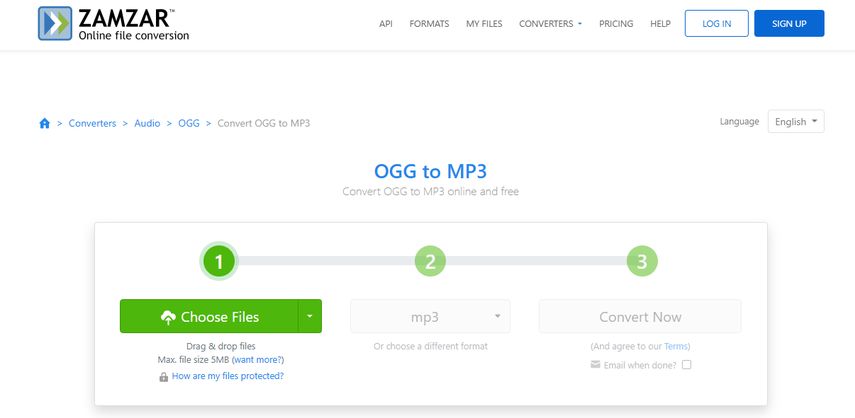The width and height of the screenshot is (855, 418).
Task: Click the want more? link
Action: click(258, 360)
